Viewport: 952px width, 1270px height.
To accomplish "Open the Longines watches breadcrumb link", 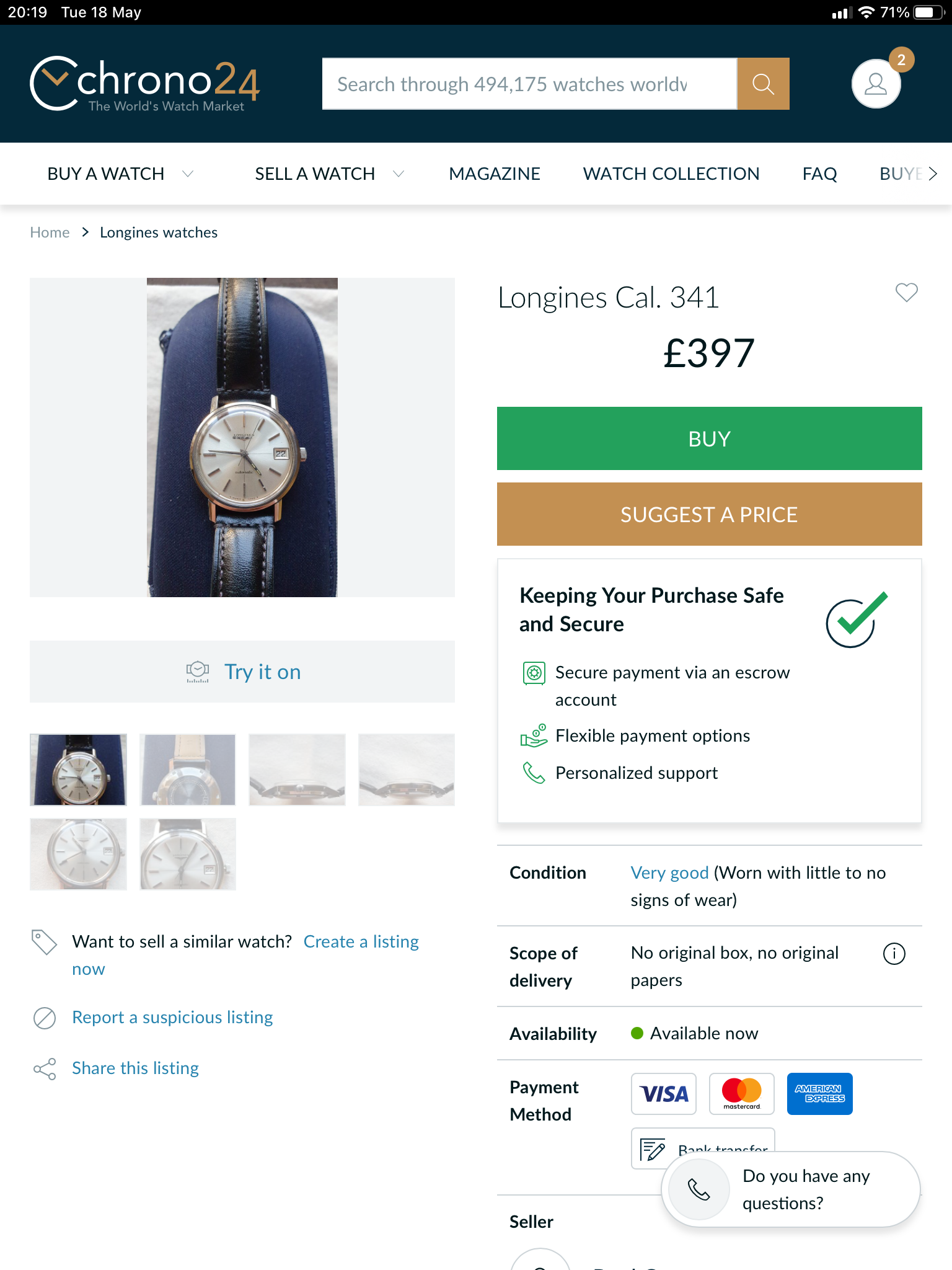I will point(159,233).
